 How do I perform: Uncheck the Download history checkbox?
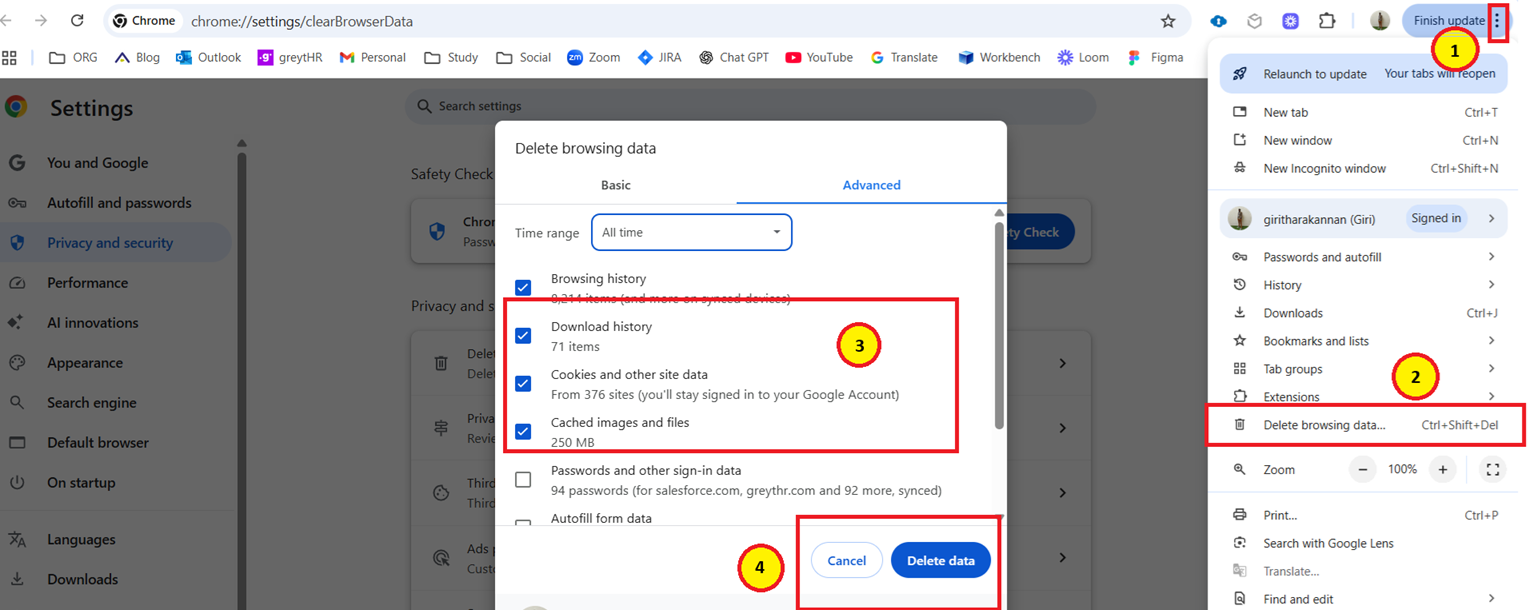point(523,336)
